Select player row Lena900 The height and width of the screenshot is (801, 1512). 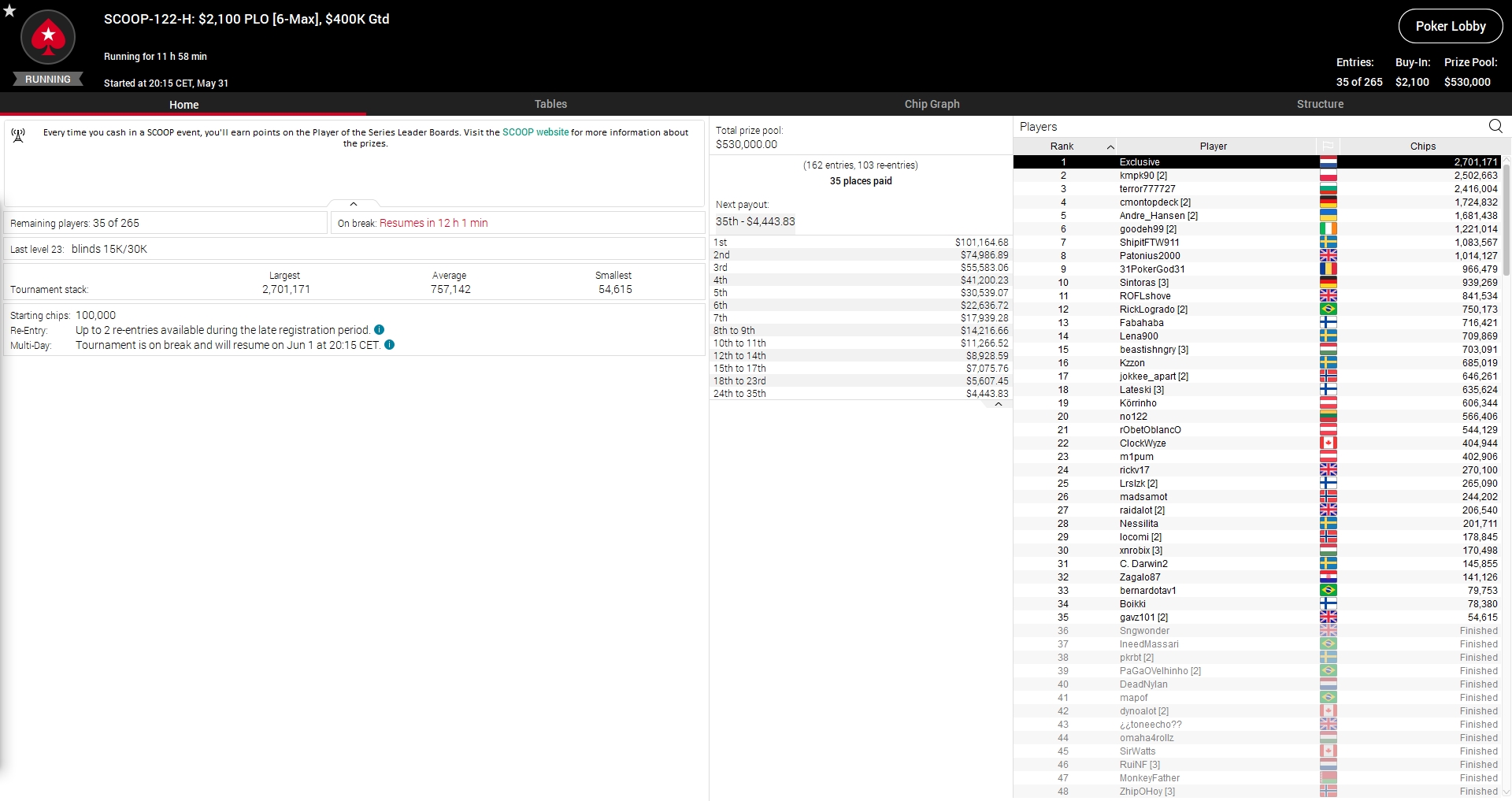1257,336
